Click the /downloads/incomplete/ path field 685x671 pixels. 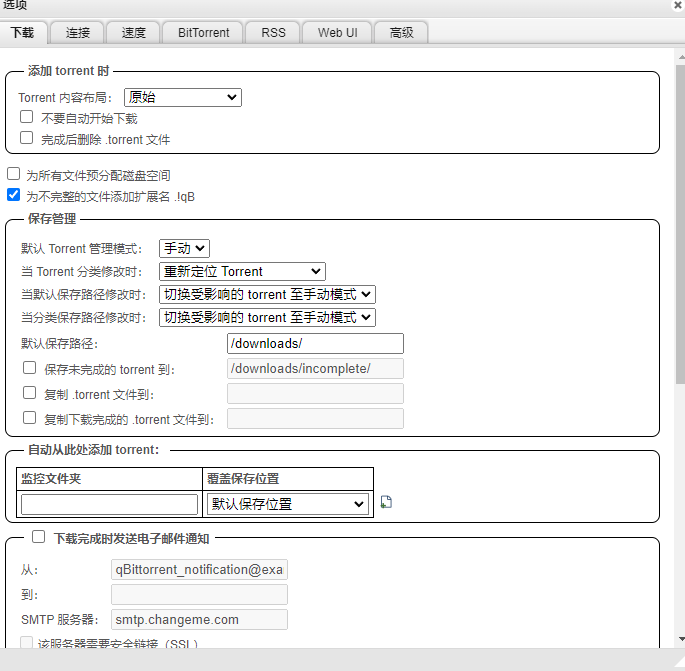point(315,368)
